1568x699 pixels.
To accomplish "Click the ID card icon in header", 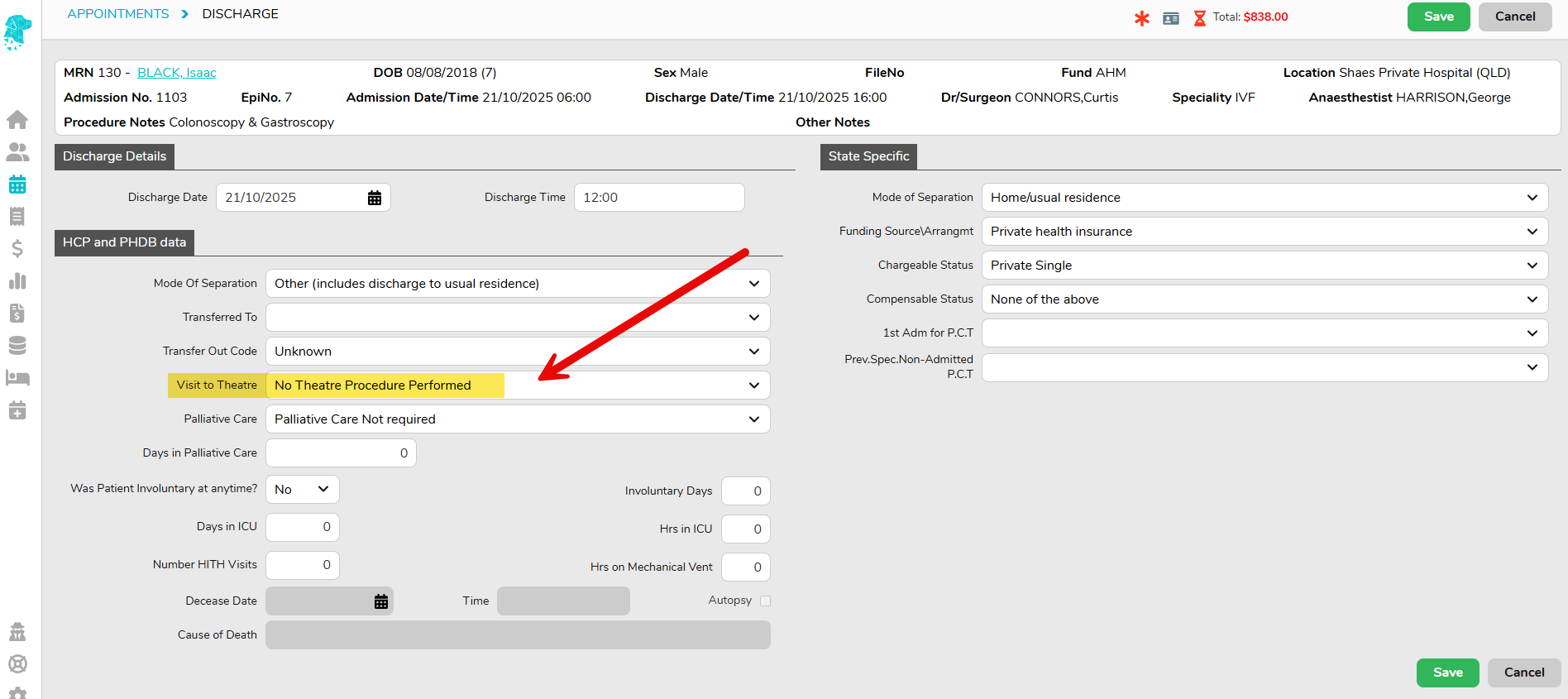I will (1170, 18).
